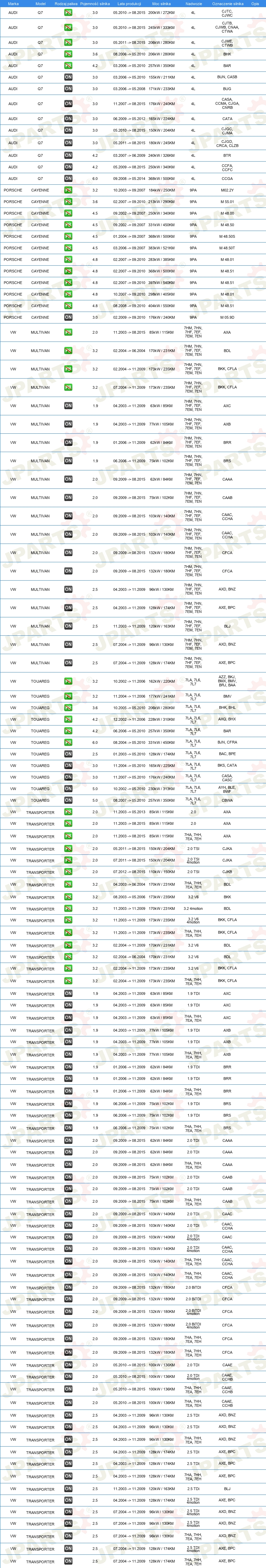
Task: Click the Pojemność silnika header
Action: click(95, 4)
